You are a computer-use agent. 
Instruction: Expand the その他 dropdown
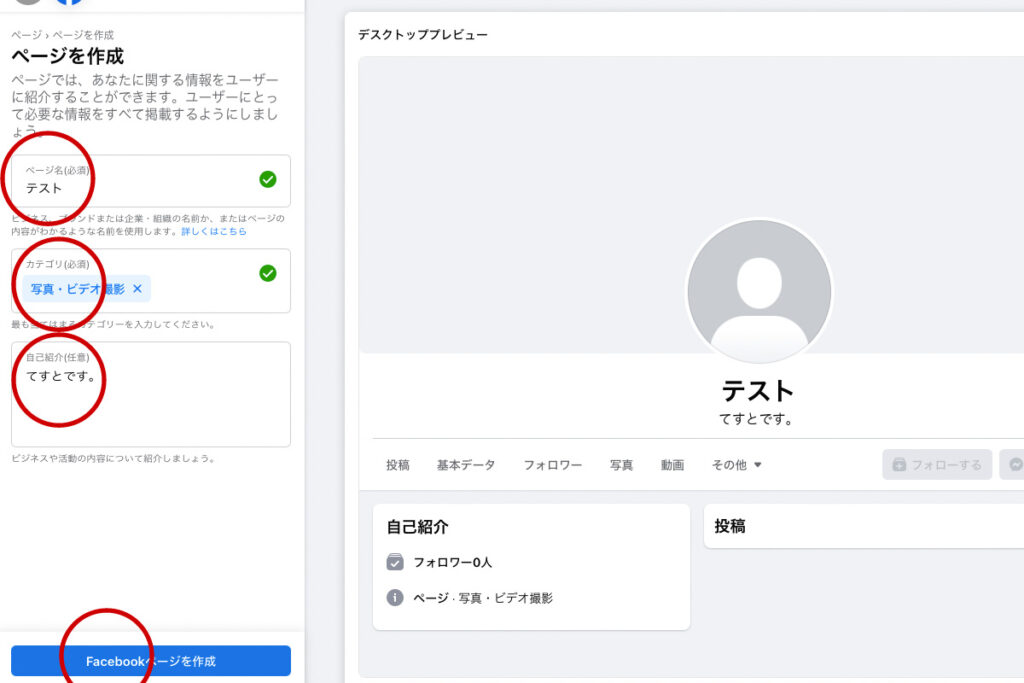pyautogui.click(x=737, y=465)
